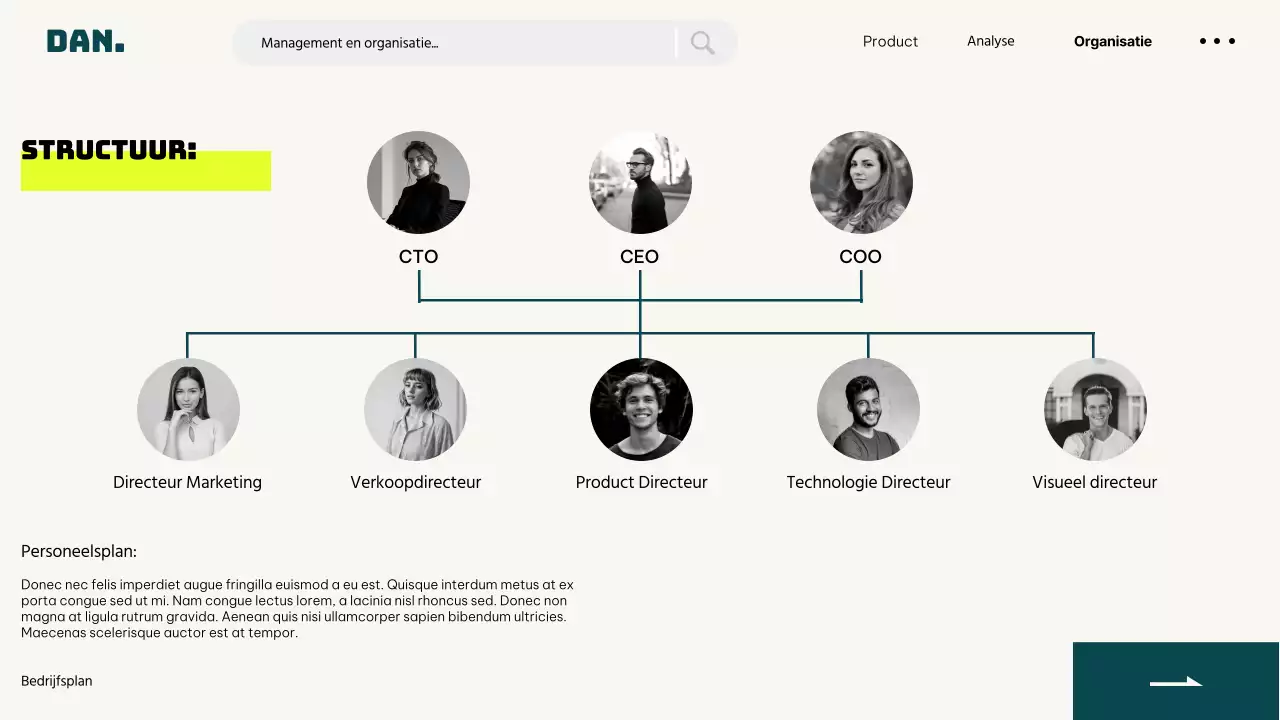Image resolution: width=1280 pixels, height=720 pixels.
Task: Open the Product Directeur portrait
Action: pyautogui.click(x=641, y=409)
